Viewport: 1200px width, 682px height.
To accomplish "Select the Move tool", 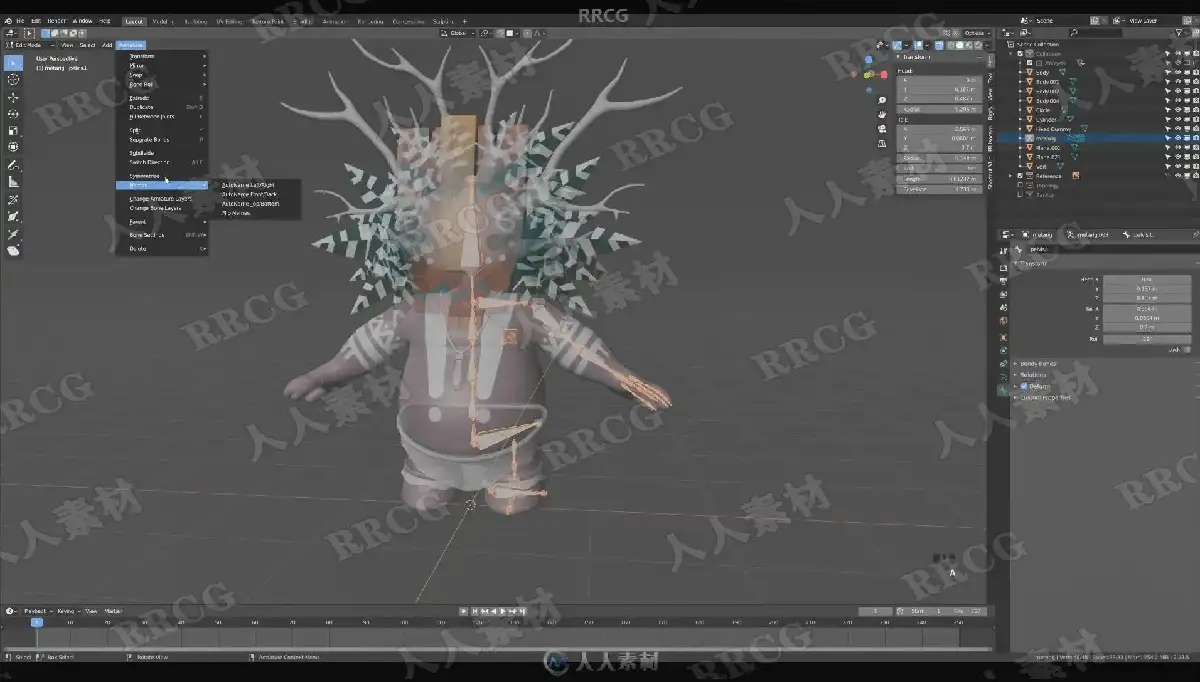I will [x=13, y=97].
